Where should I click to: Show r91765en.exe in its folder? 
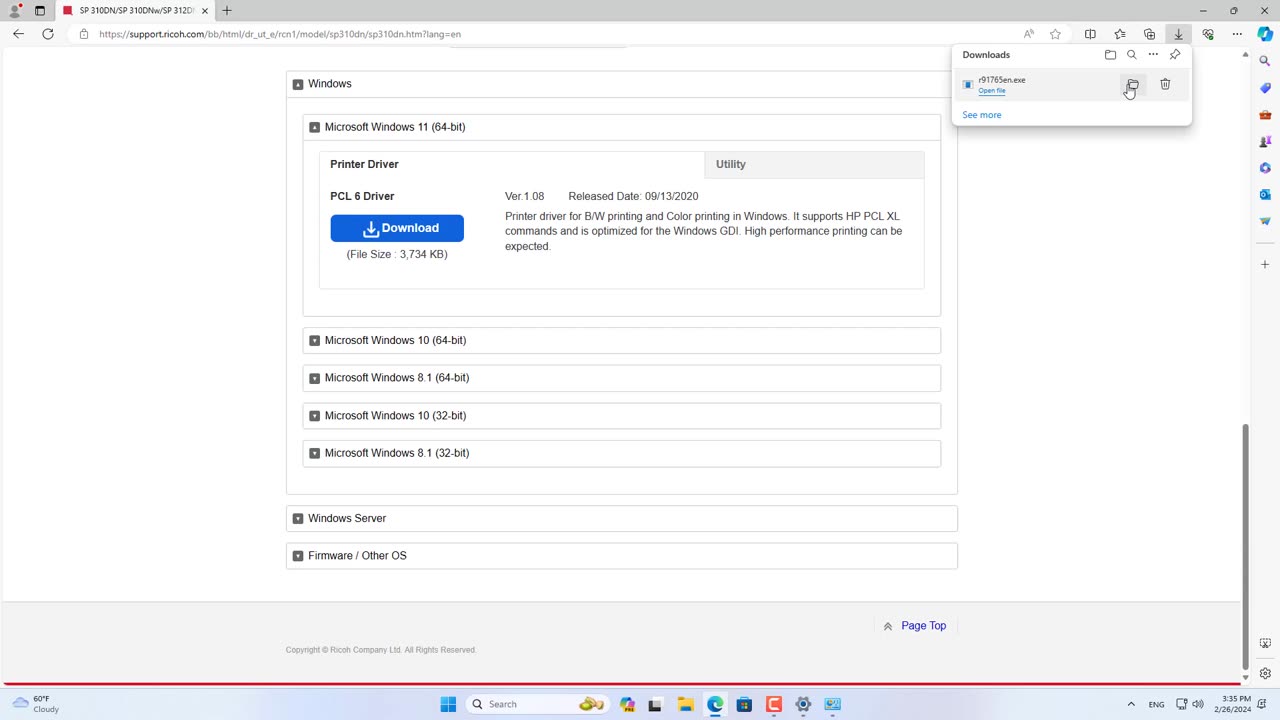pos(1132,84)
